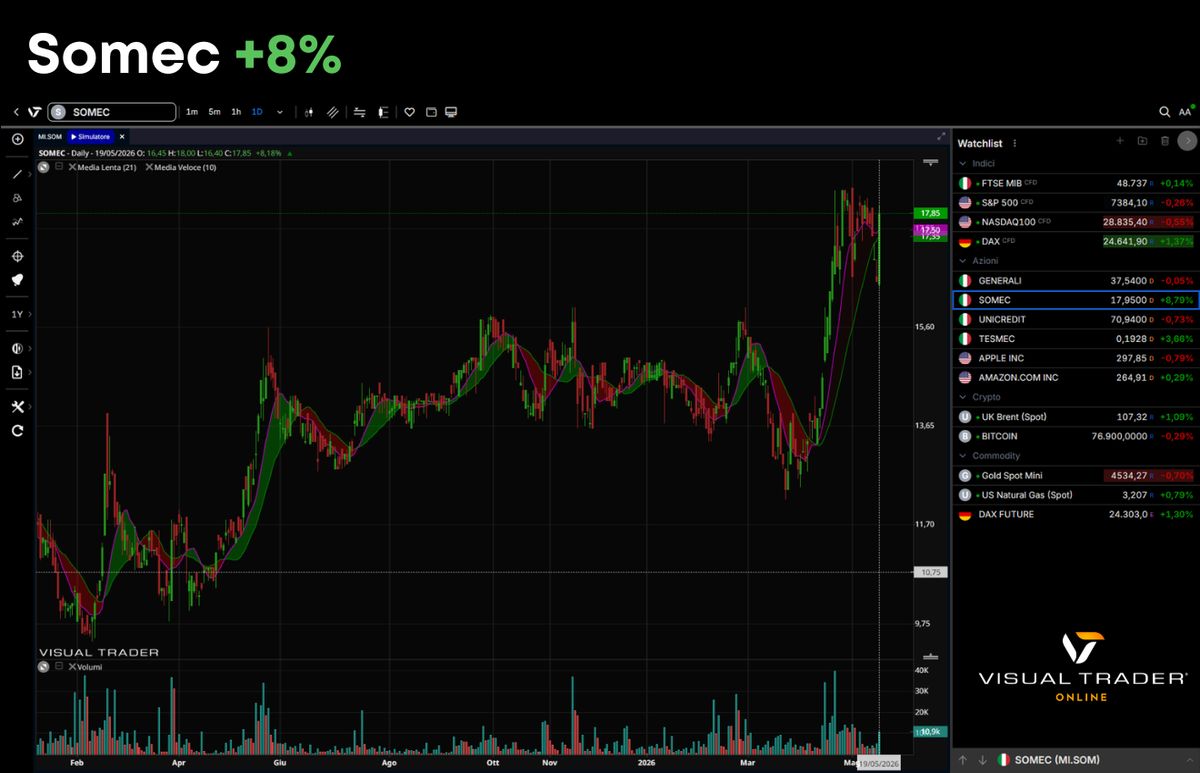1200x773 pixels.
Task: Switch to the MI.SOM chart tab
Action: (x=49, y=136)
